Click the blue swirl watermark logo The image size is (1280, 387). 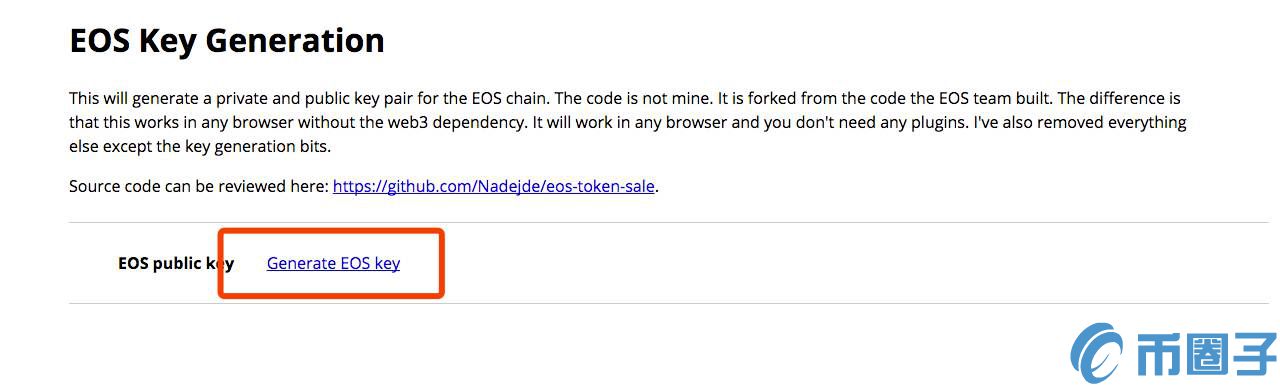[1099, 354]
